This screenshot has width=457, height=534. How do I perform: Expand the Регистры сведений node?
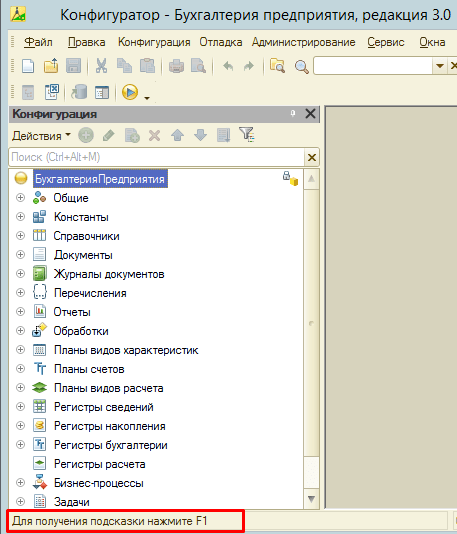click(20, 407)
